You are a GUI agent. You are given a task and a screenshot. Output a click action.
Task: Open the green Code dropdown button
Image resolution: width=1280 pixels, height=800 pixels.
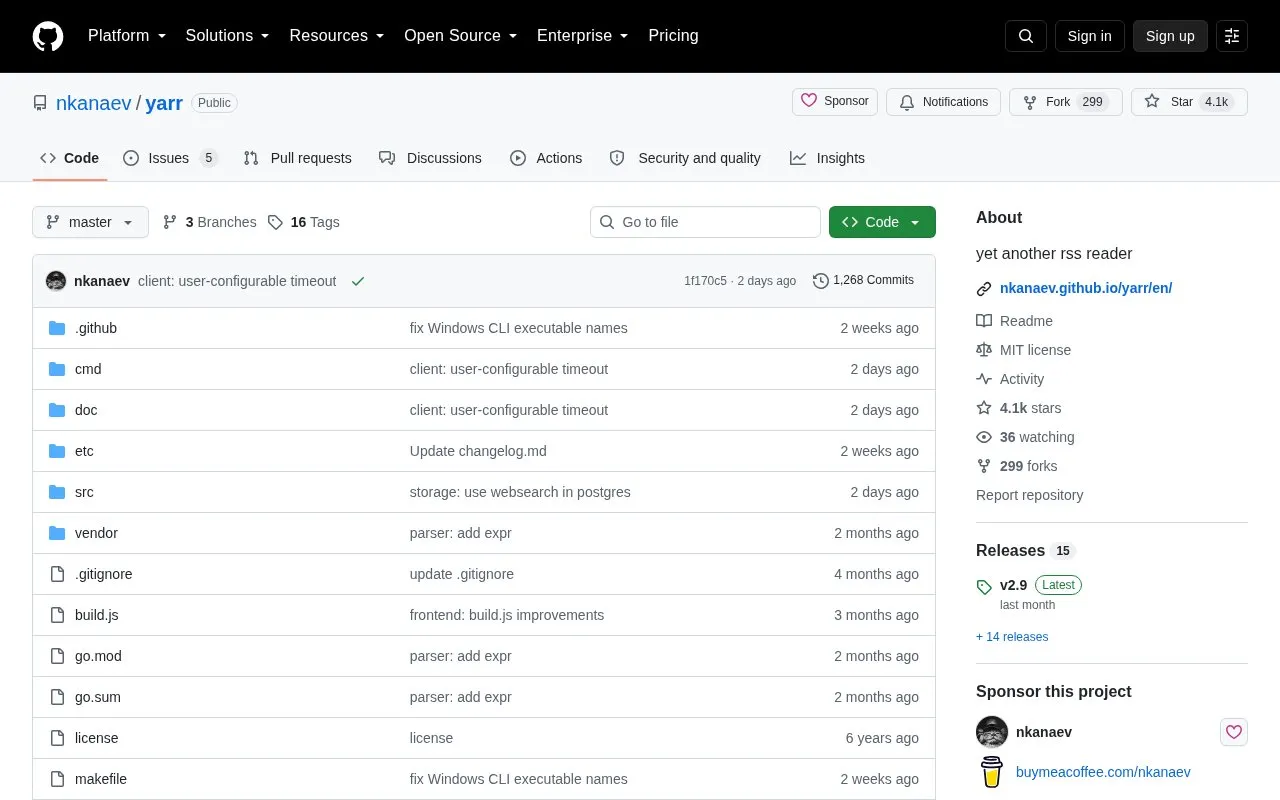[x=882, y=222]
